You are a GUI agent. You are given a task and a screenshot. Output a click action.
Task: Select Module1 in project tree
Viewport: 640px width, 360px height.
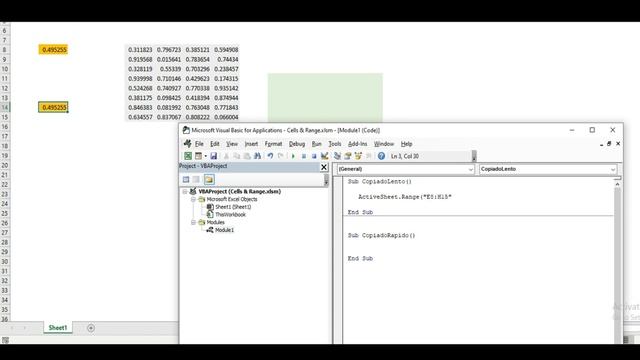pyautogui.click(x=224, y=230)
